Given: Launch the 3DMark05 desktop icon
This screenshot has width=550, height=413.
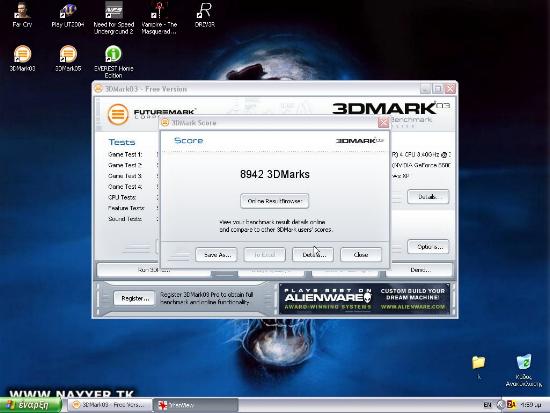Looking at the screenshot, I should (x=68, y=58).
